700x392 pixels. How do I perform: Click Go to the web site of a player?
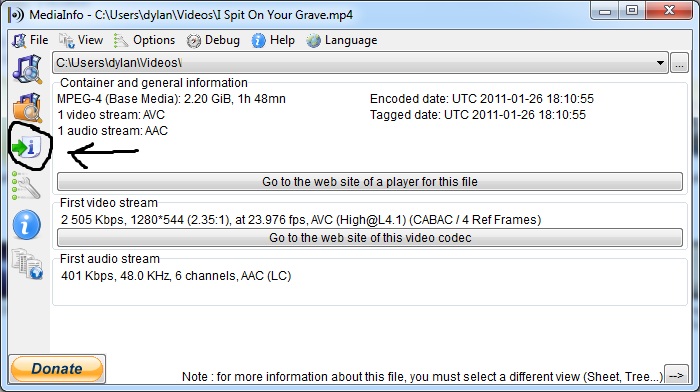pyautogui.click(x=370, y=182)
